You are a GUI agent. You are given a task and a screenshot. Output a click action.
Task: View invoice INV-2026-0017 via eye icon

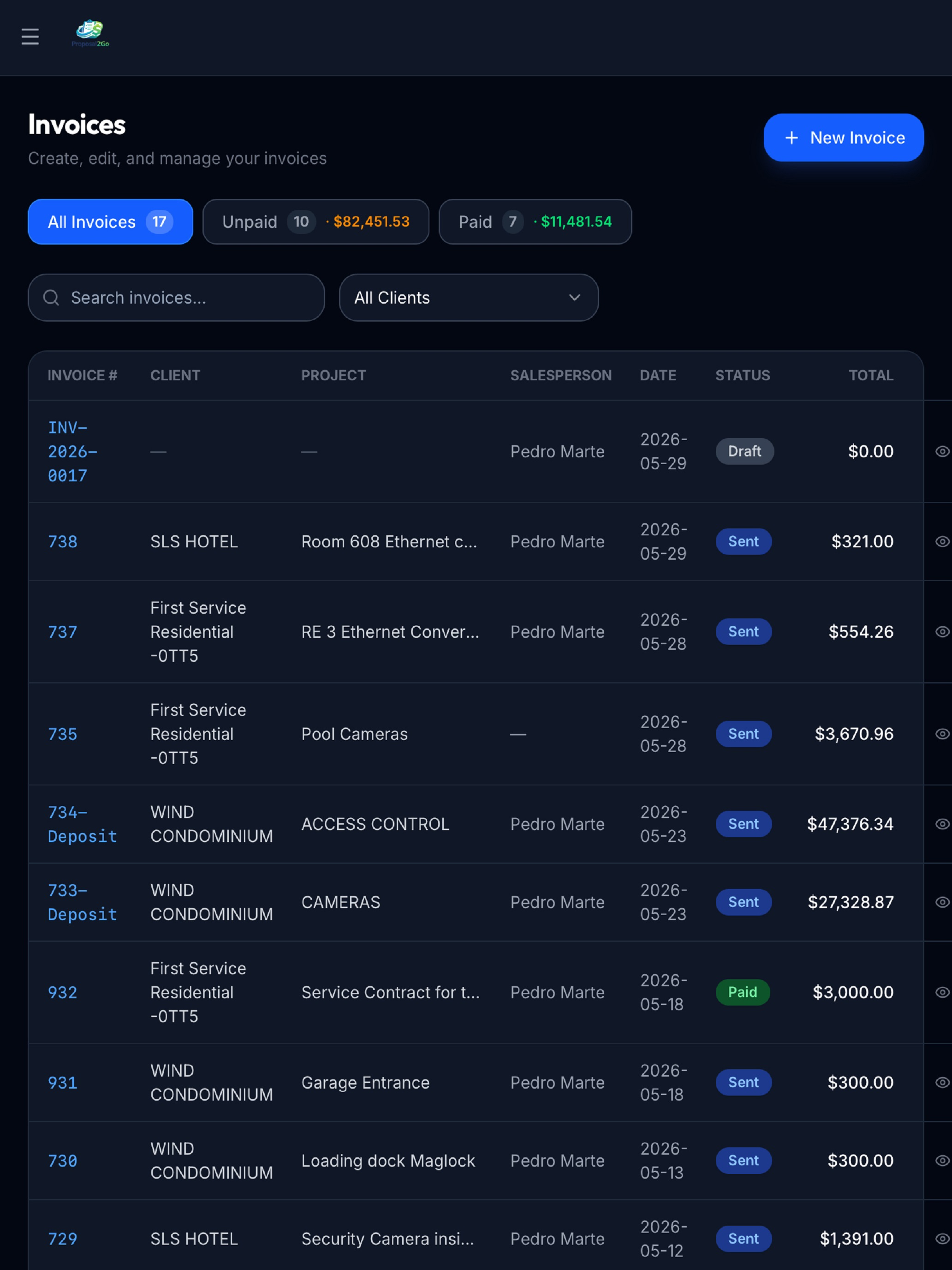(942, 451)
